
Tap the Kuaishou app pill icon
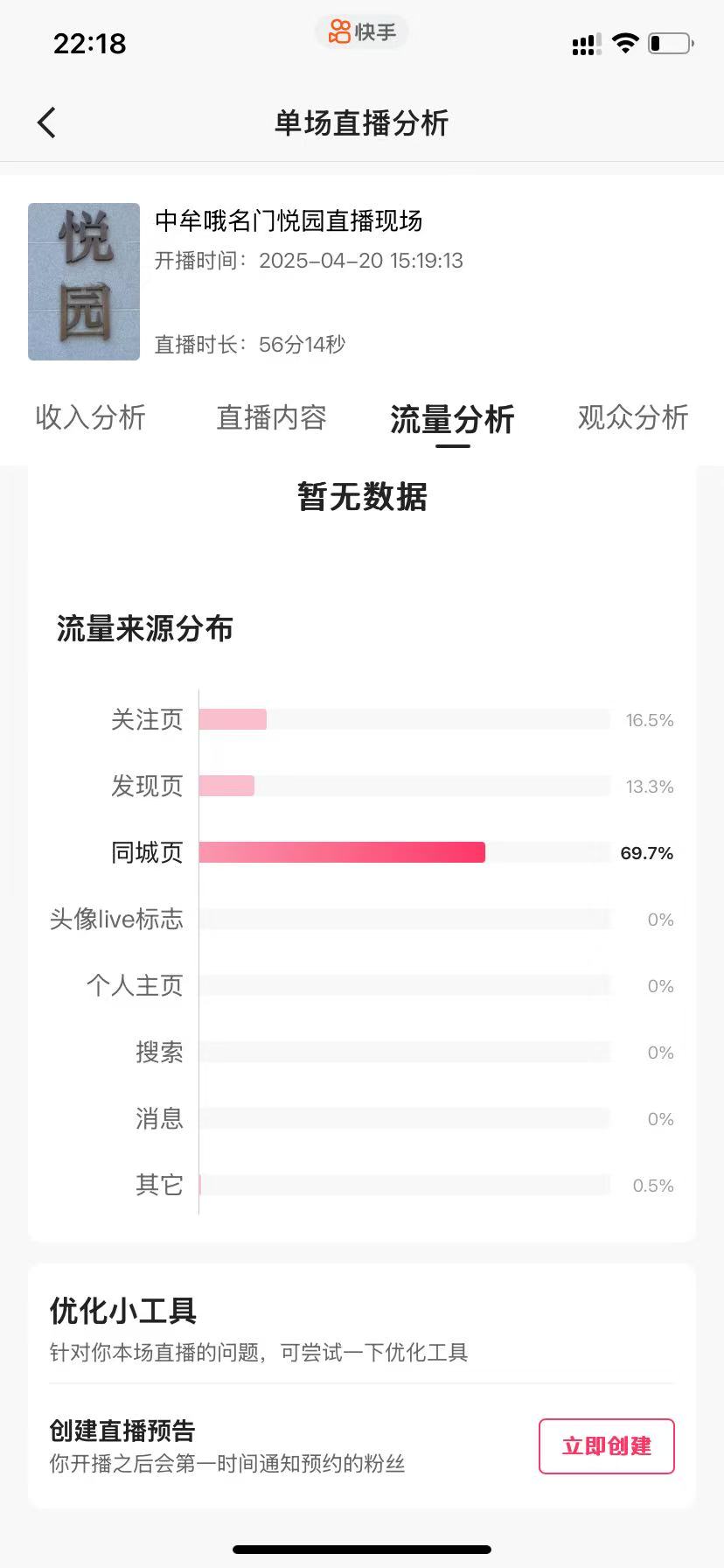pos(362,32)
